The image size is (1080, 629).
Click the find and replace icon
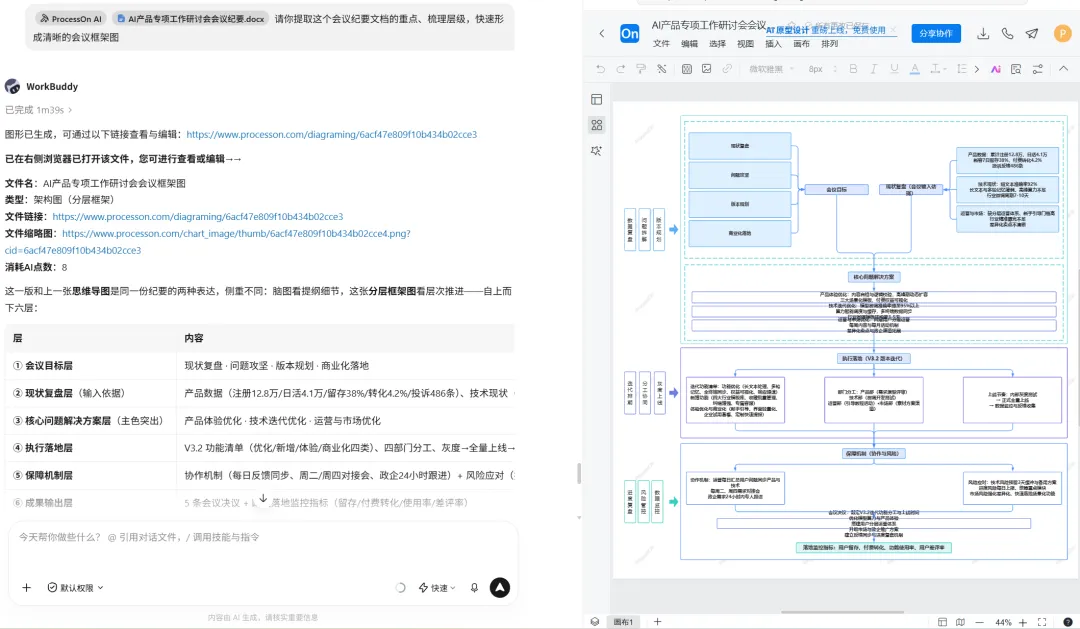pos(1016,69)
